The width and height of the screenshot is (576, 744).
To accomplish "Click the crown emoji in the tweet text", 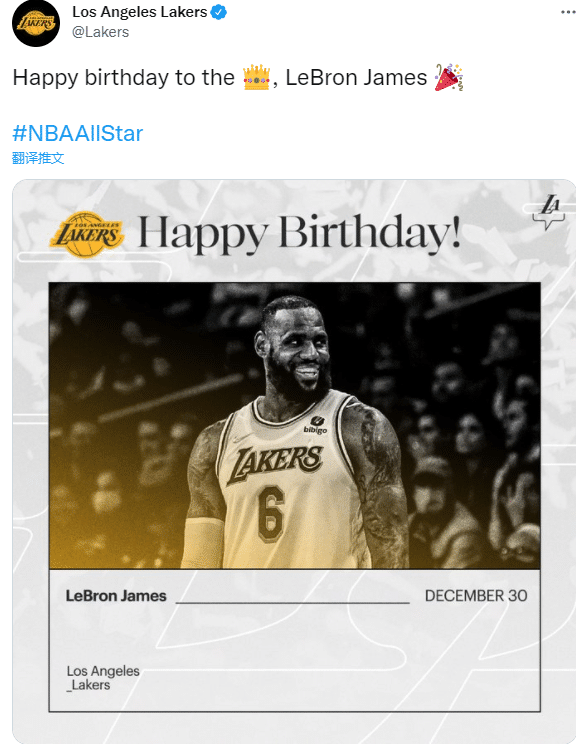I will click(x=256, y=77).
